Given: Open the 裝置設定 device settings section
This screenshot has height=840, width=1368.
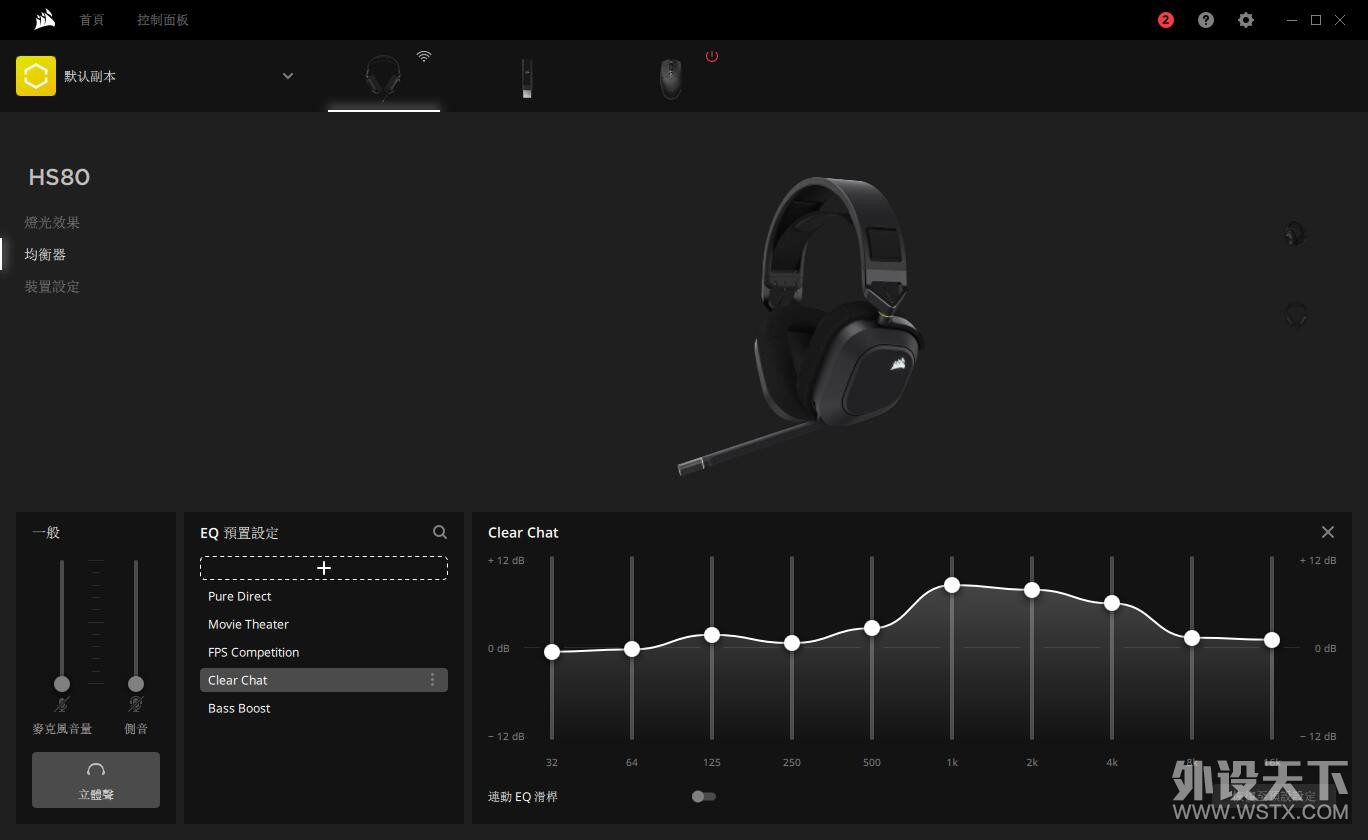Looking at the screenshot, I should click(52, 286).
